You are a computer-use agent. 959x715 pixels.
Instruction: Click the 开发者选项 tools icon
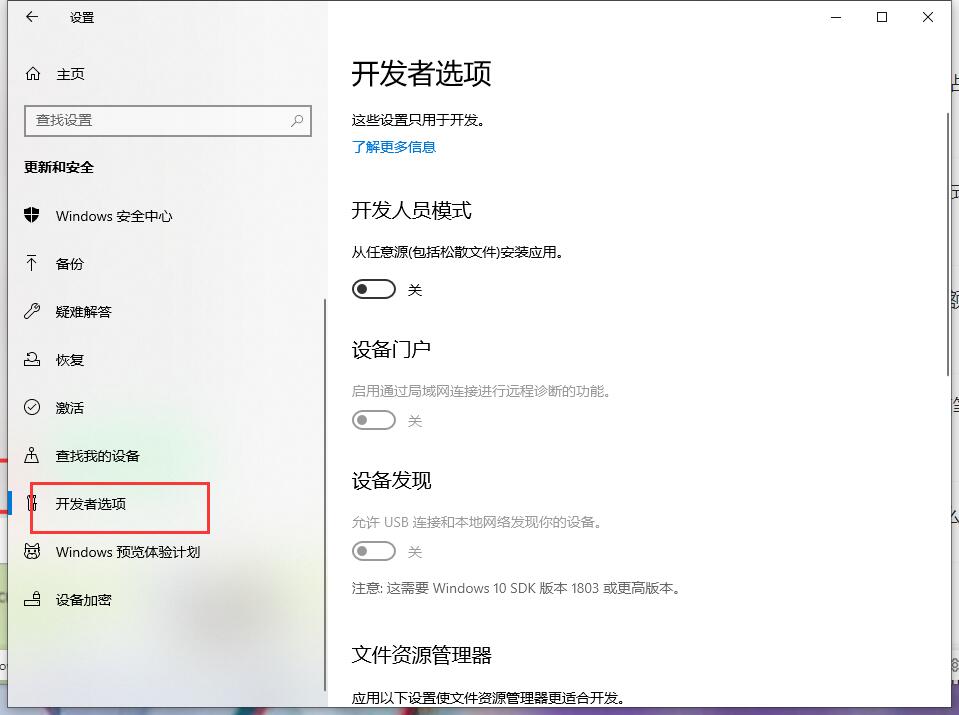pyautogui.click(x=32, y=503)
